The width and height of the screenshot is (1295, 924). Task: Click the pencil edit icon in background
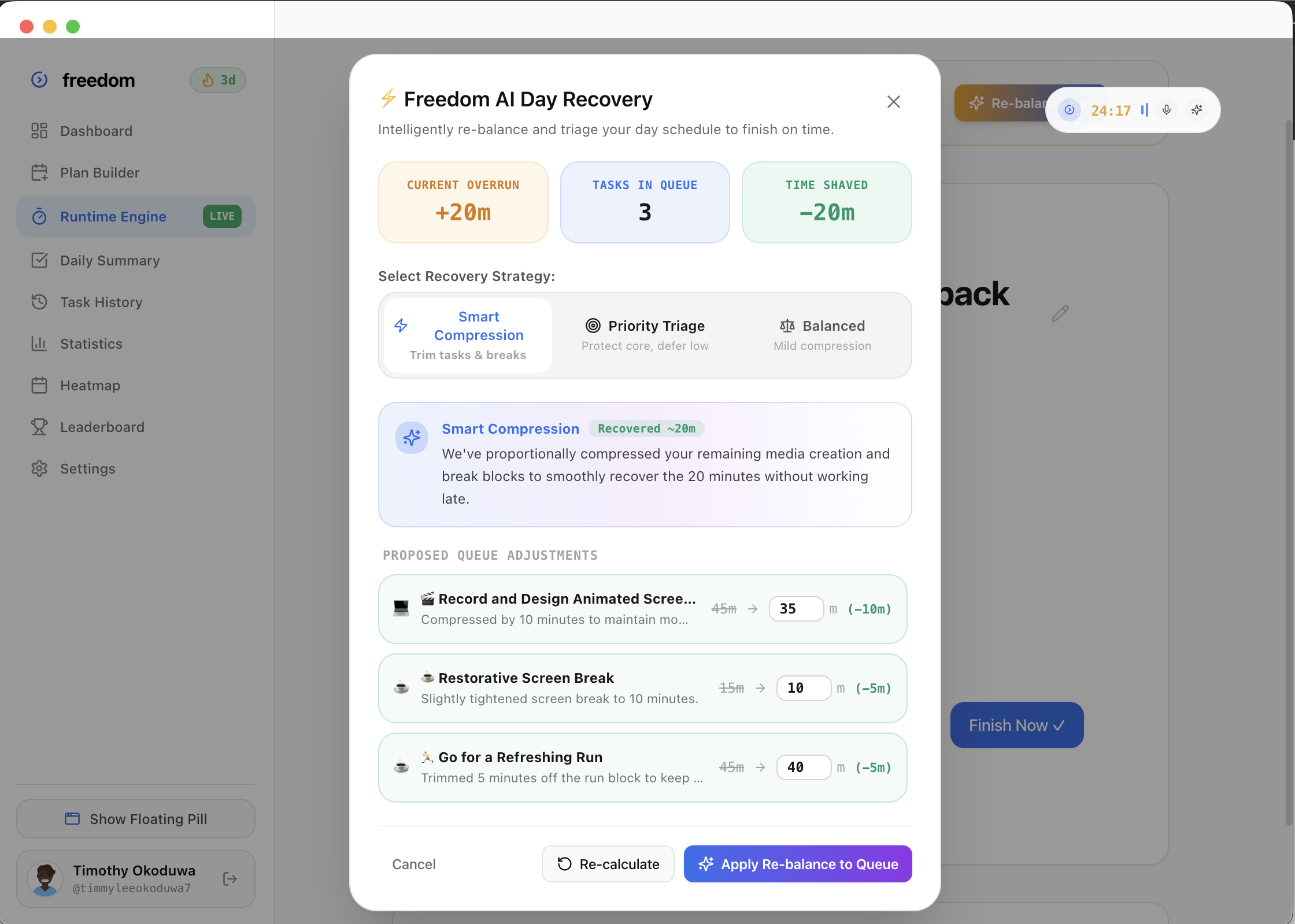1060,313
